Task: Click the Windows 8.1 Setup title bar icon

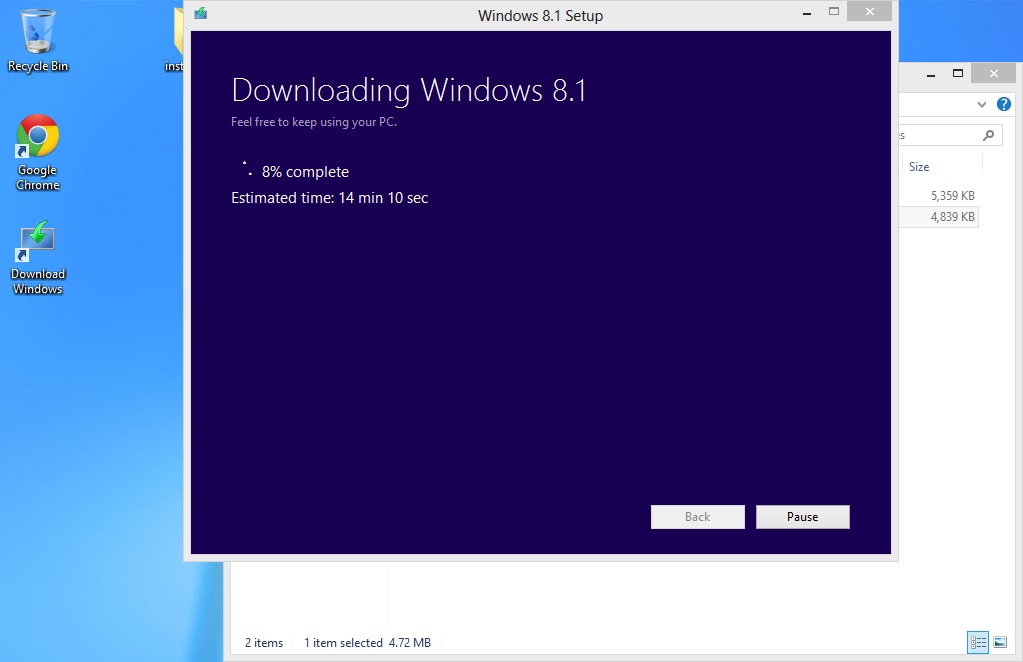Action: [x=201, y=14]
